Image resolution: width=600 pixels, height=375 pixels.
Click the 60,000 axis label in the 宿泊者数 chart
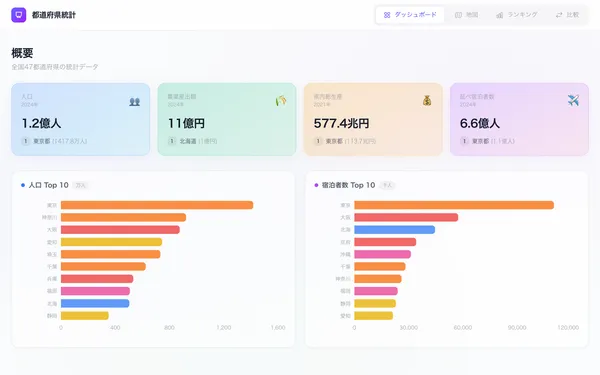point(463,328)
